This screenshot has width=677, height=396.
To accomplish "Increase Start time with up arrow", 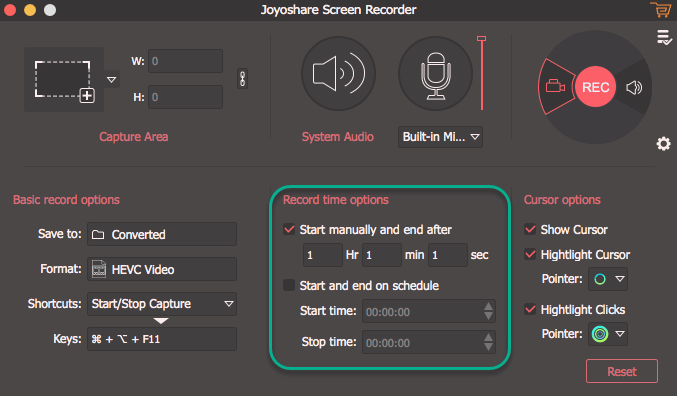I will (488, 306).
